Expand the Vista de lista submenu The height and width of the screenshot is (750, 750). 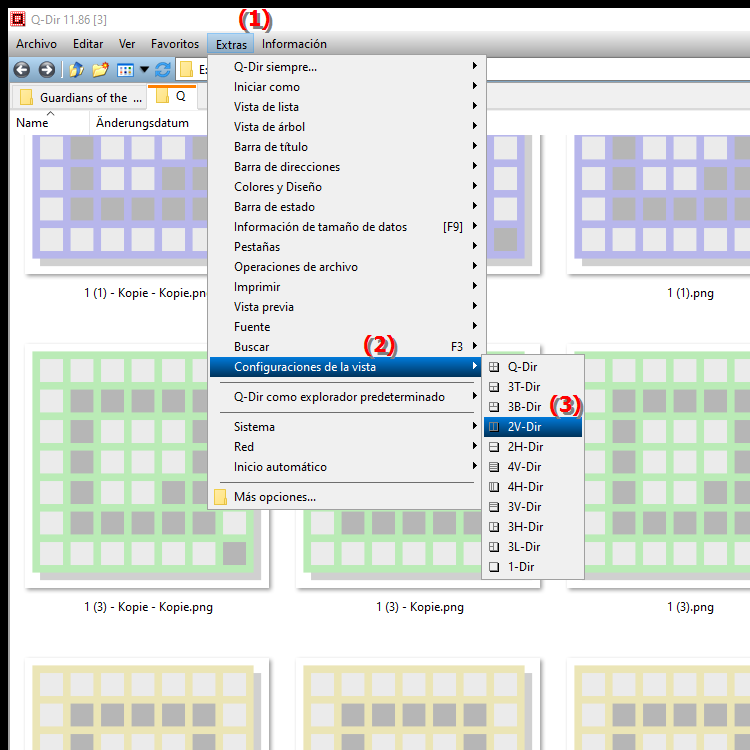click(x=345, y=107)
